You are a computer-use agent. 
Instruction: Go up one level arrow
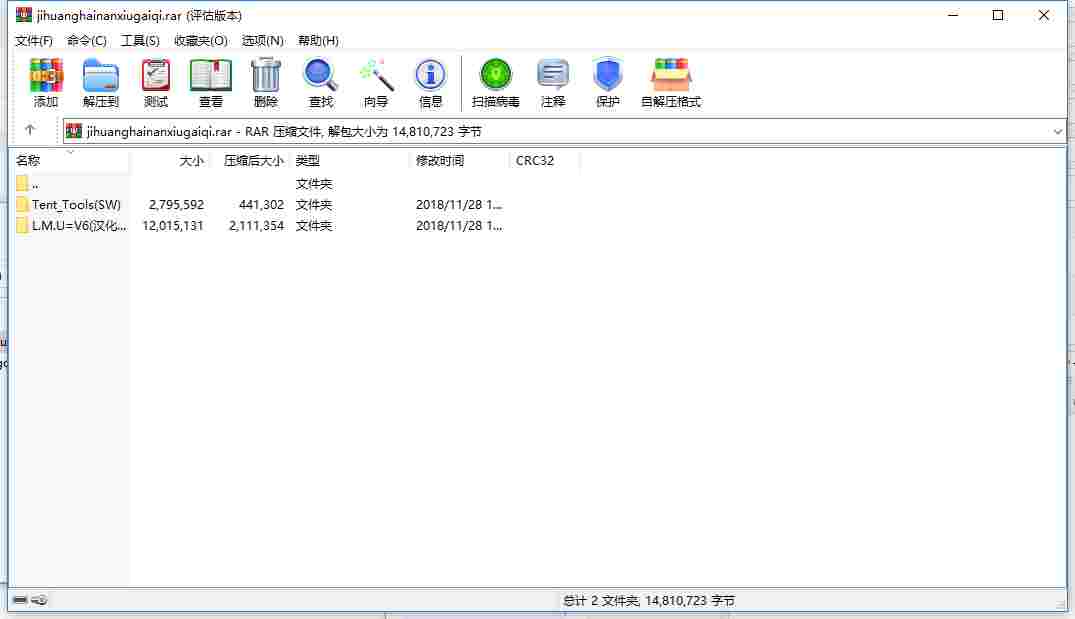pyautogui.click(x=29, y=130)
